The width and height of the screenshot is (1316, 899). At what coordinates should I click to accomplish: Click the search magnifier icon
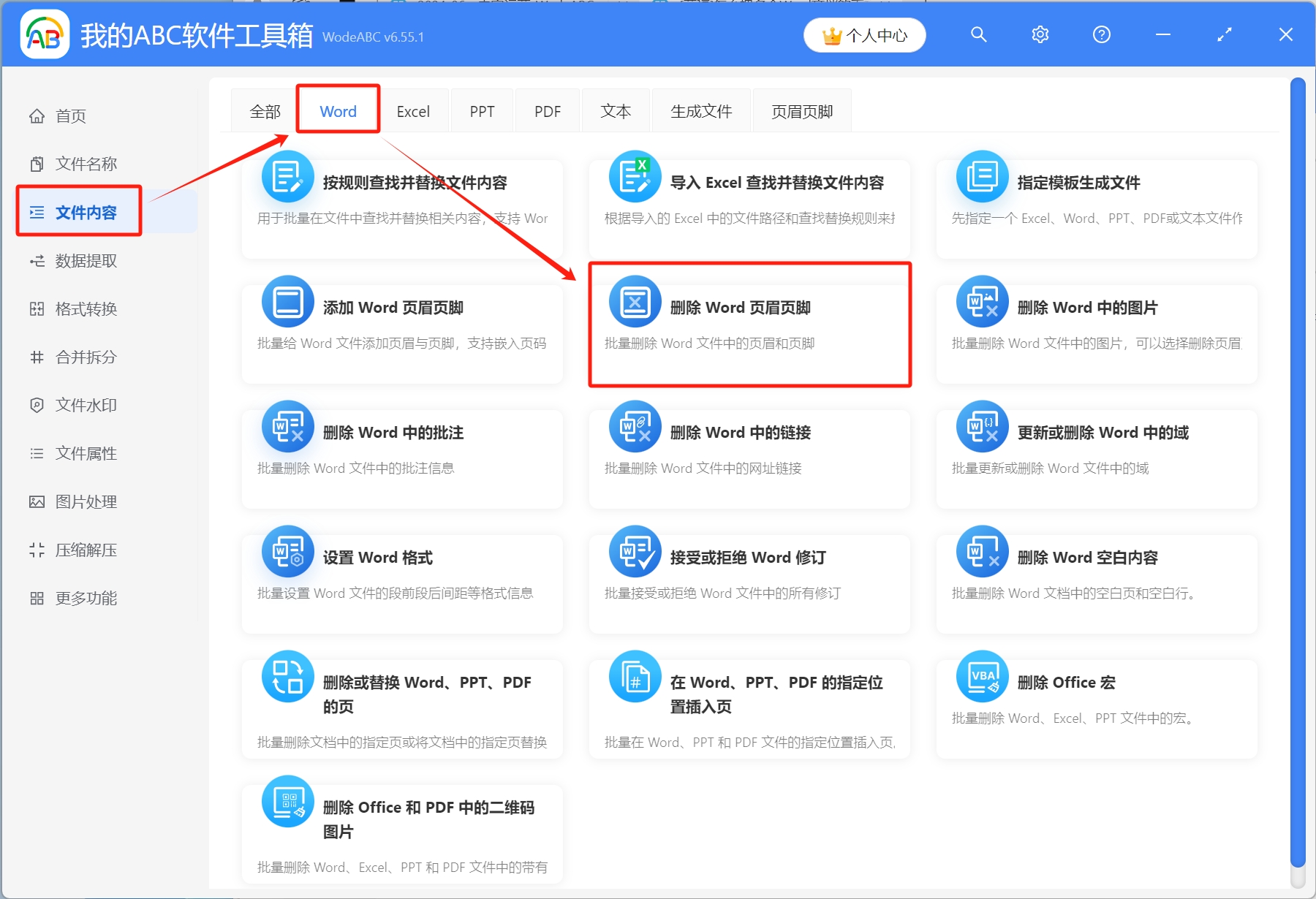[978, 34]
